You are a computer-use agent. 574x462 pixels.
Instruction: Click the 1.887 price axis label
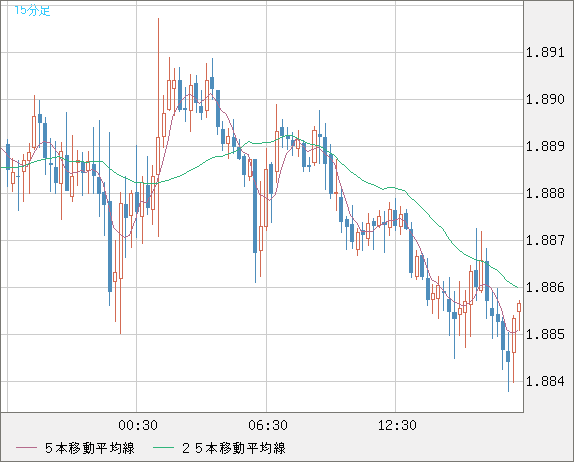[545, 241]
